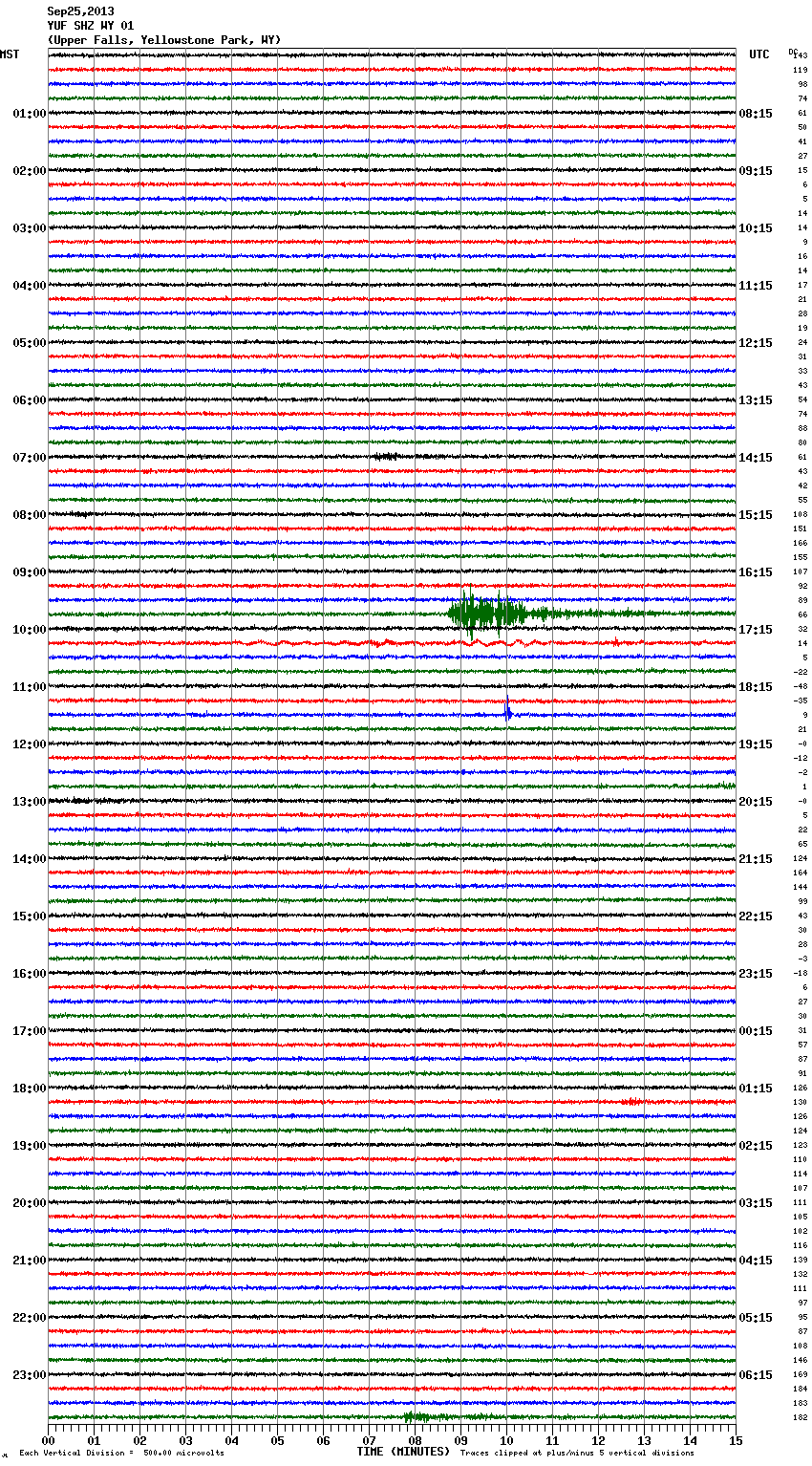Click the 08:15 UTC time label
Image resolution: width=812 pixels, height=1466 pixels.
[x=756, y=114]
